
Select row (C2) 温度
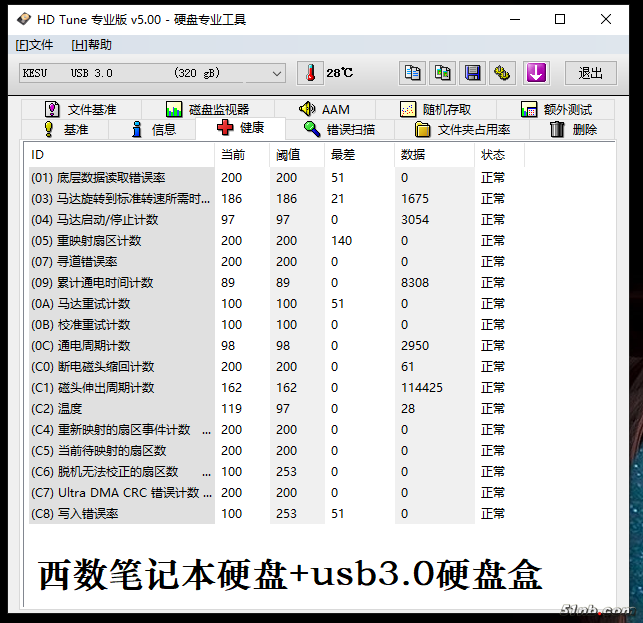[x=277, y=408]
